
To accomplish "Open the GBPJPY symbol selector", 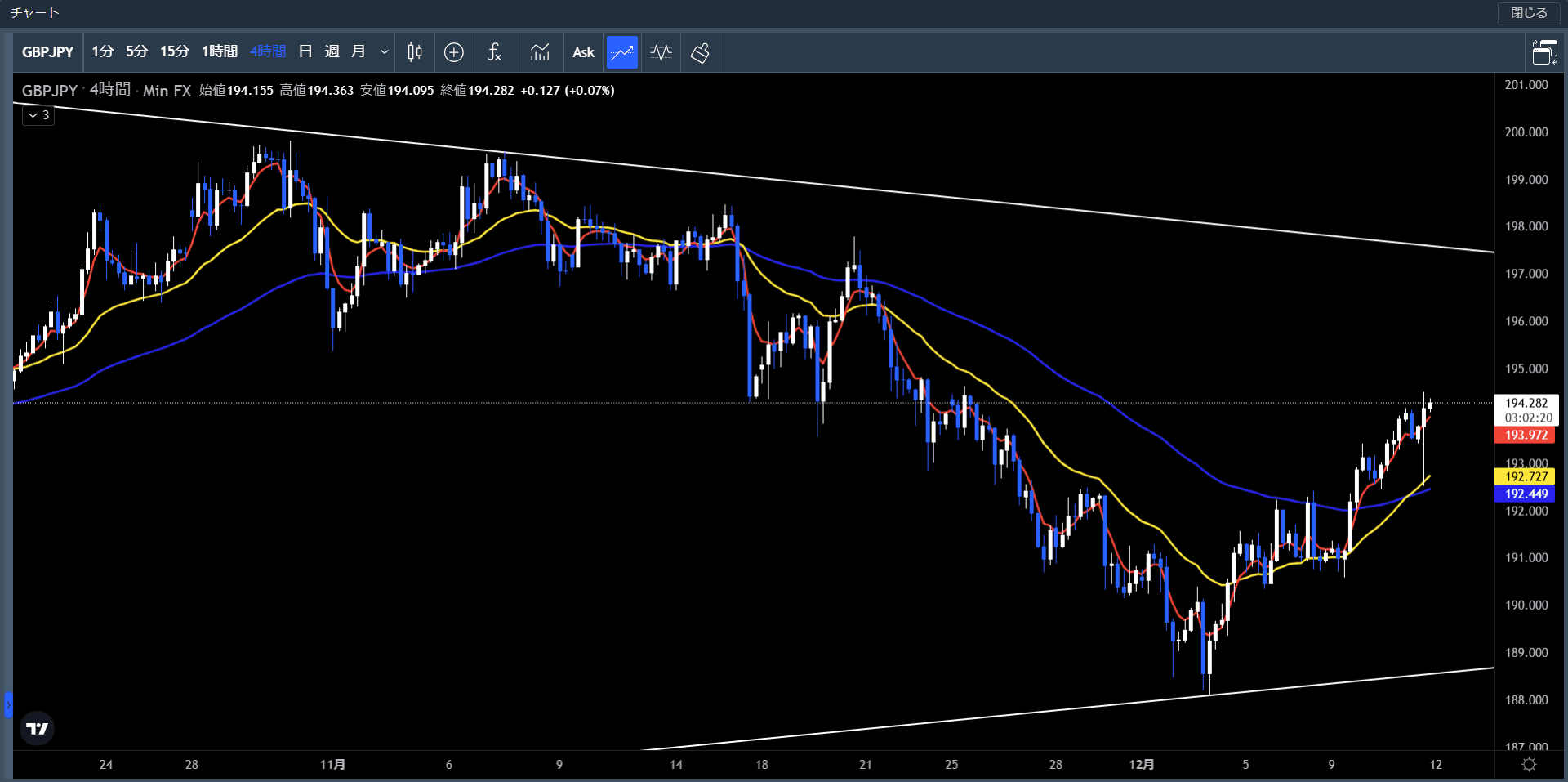I will [47, 52].
